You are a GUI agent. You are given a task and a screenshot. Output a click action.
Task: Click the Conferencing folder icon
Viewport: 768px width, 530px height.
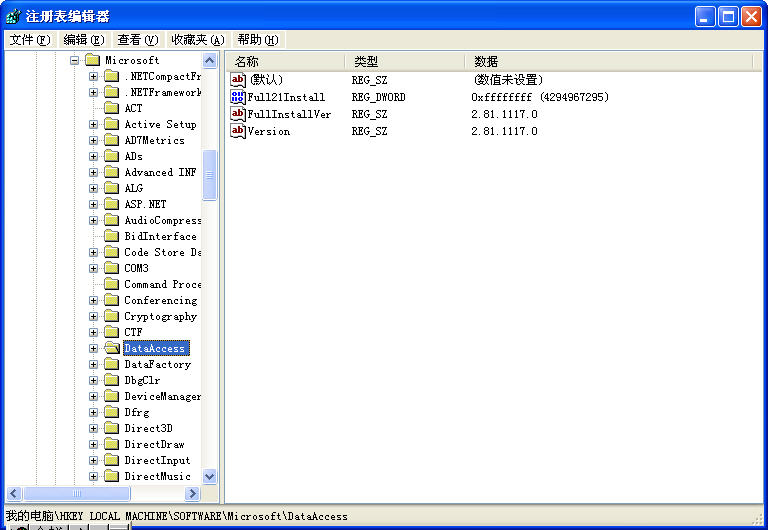(x=112, y=300)
